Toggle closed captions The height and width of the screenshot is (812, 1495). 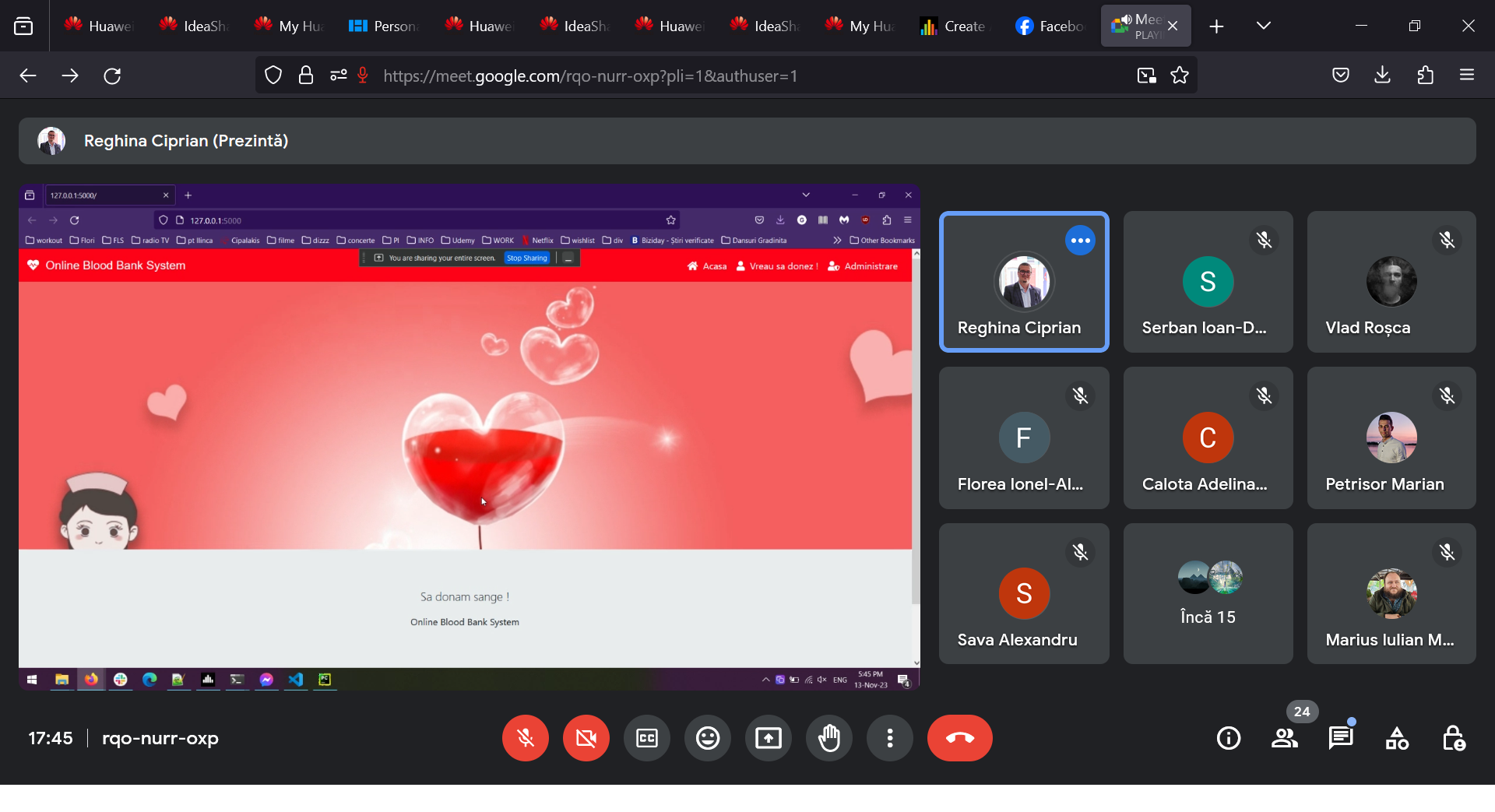pyautogui.click(x=647, y=737)
